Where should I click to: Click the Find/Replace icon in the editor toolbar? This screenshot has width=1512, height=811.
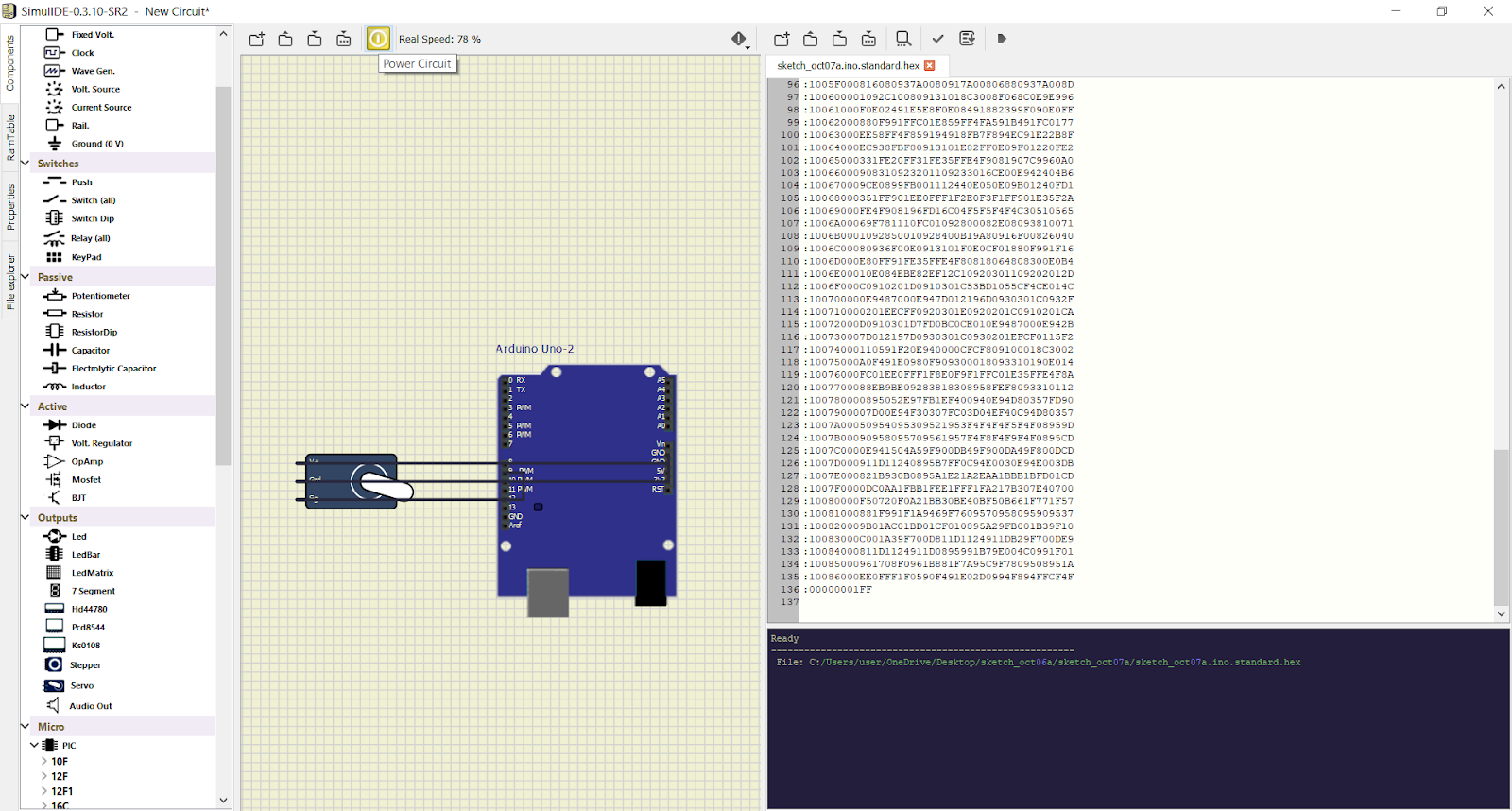coord(903,39)
